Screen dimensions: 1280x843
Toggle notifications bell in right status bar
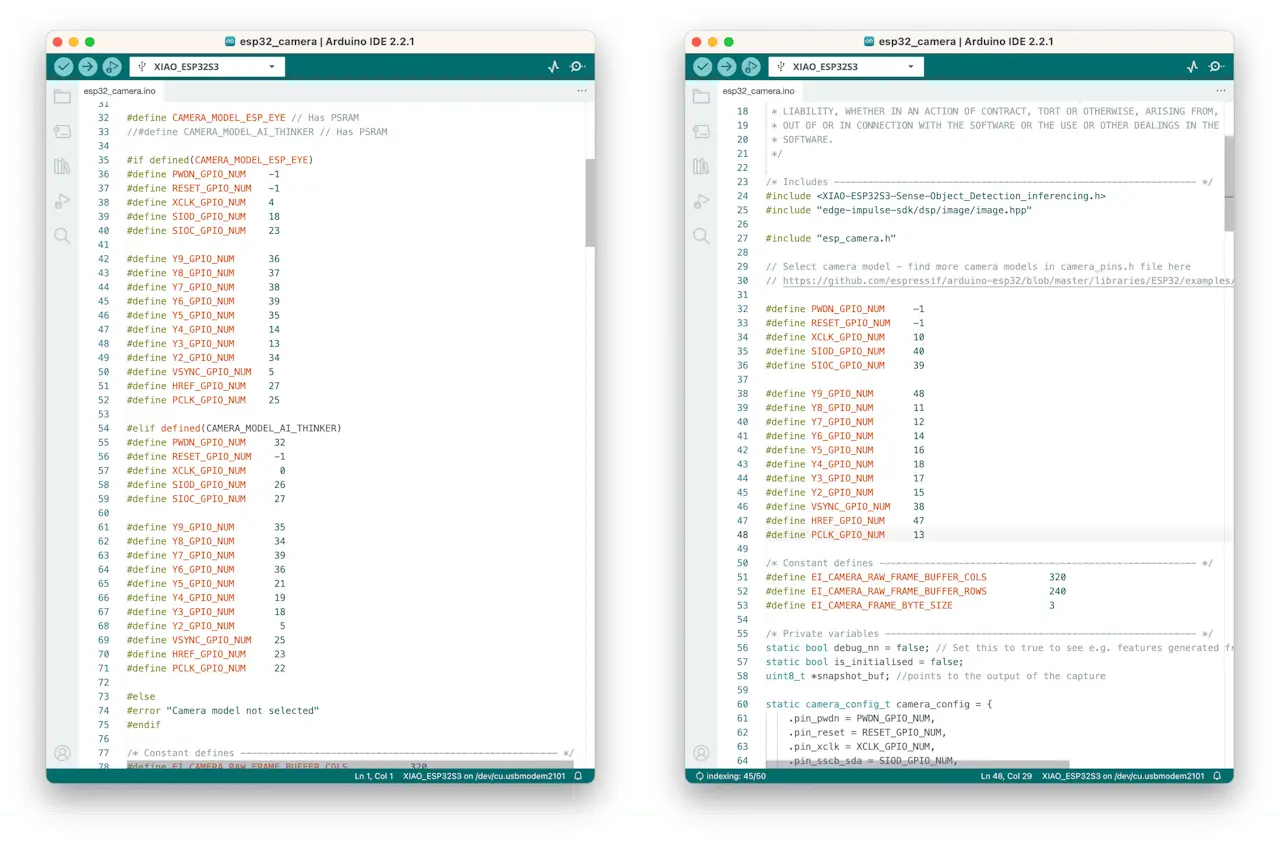[x=1217, y=776]
